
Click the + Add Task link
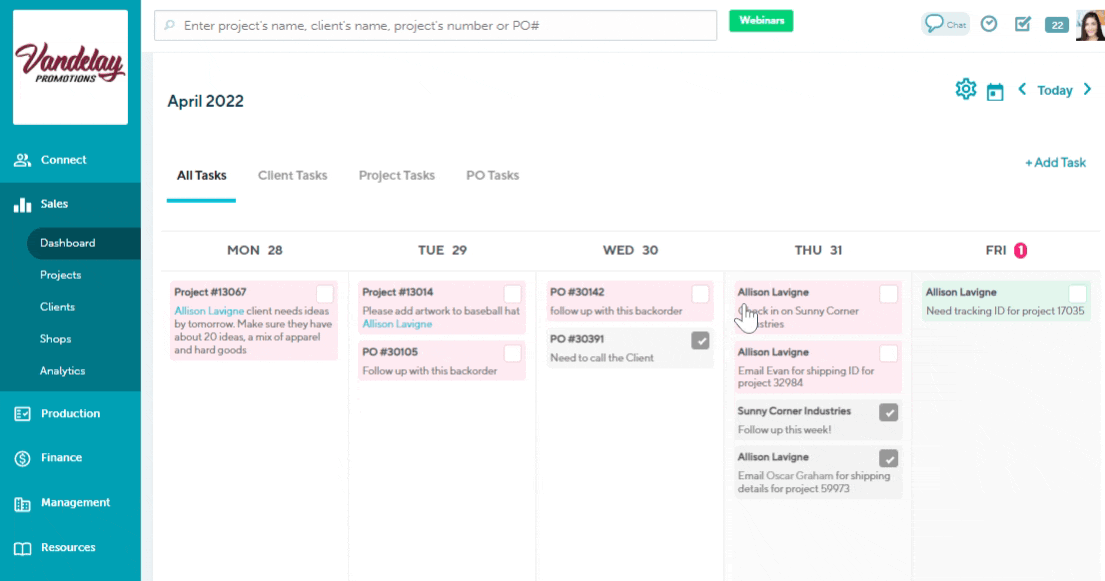(x=1055, y=163)
